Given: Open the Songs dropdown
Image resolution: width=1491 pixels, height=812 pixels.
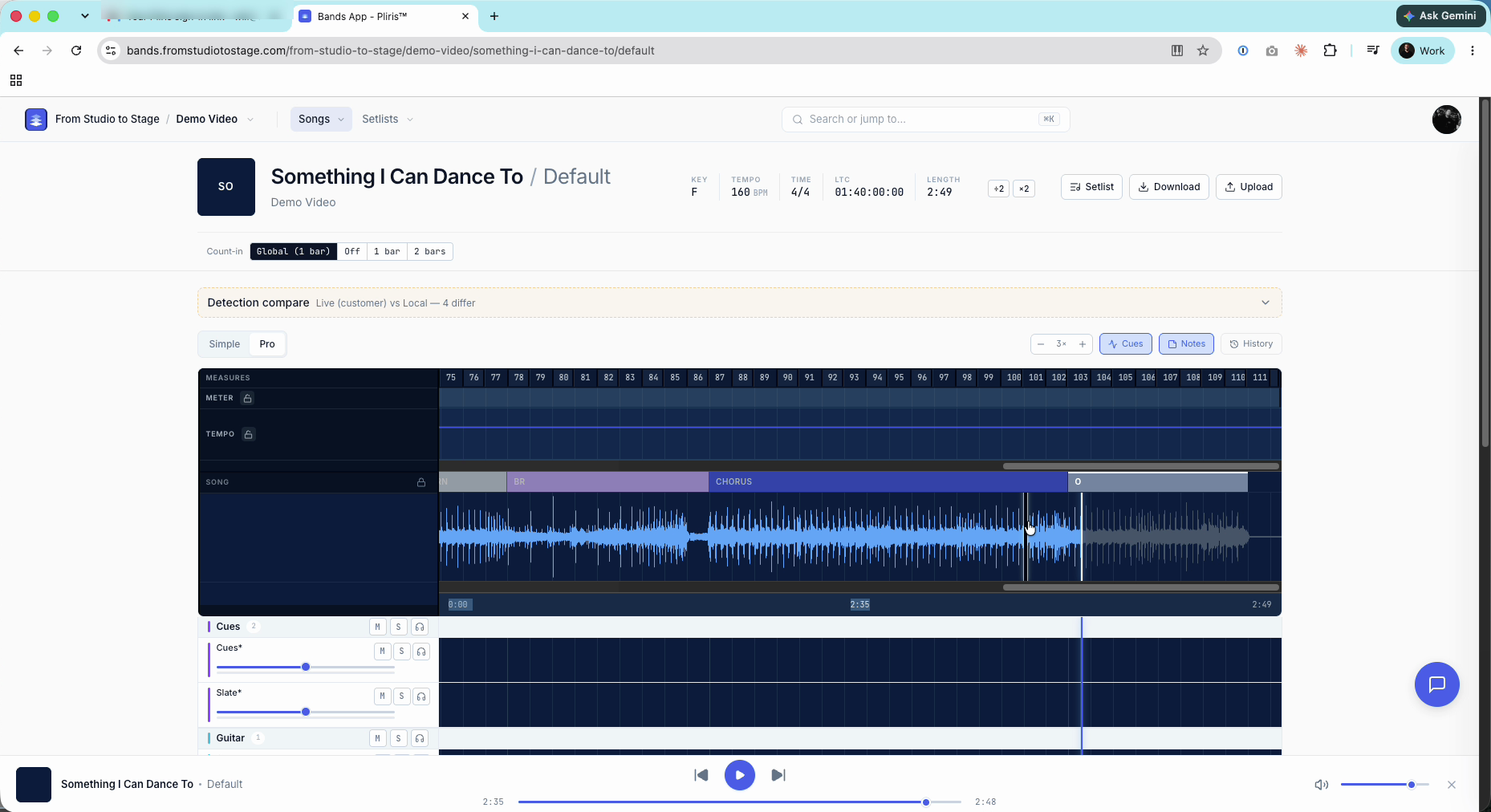Looking at the screenshot, I should coord(321,120).
